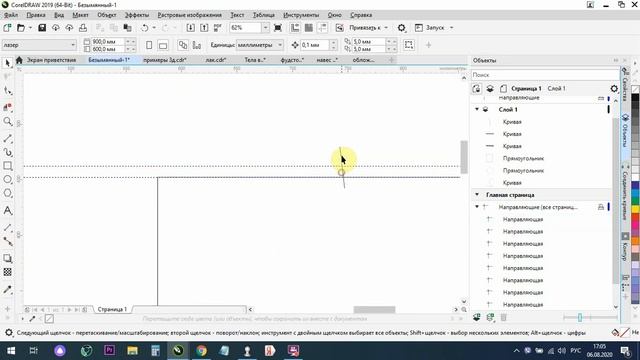Switch to Экран приветствия tab
The image size is (640, 360).
tap(51, 60)
